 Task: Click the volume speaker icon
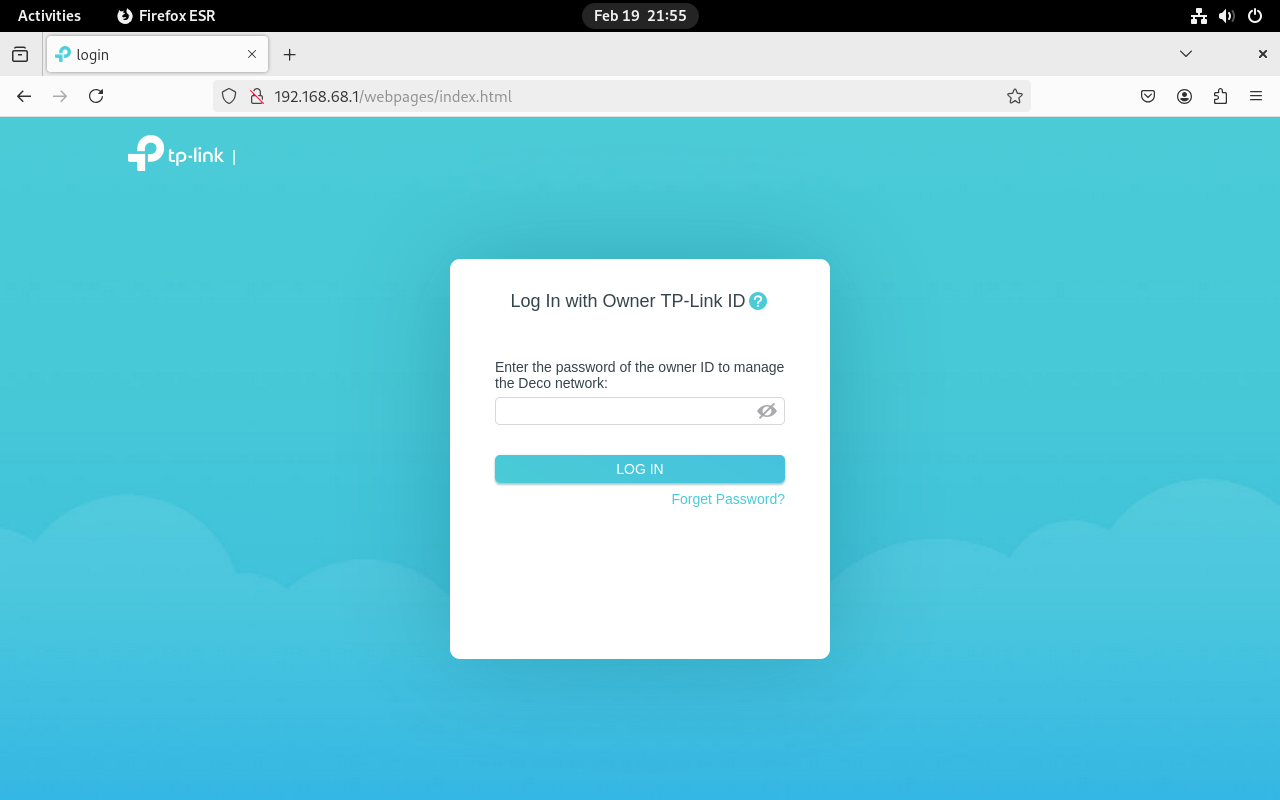1227,15
